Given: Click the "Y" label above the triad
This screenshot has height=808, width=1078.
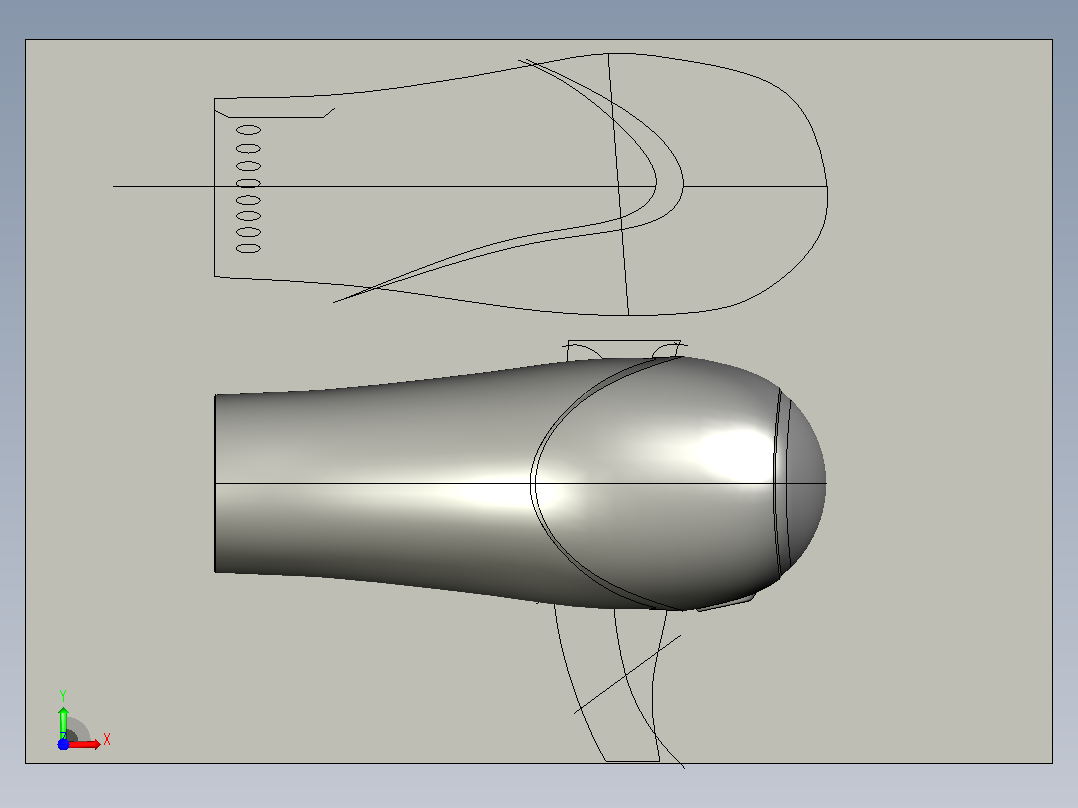Looking at the screenshot, I should [x=63, y=696].
